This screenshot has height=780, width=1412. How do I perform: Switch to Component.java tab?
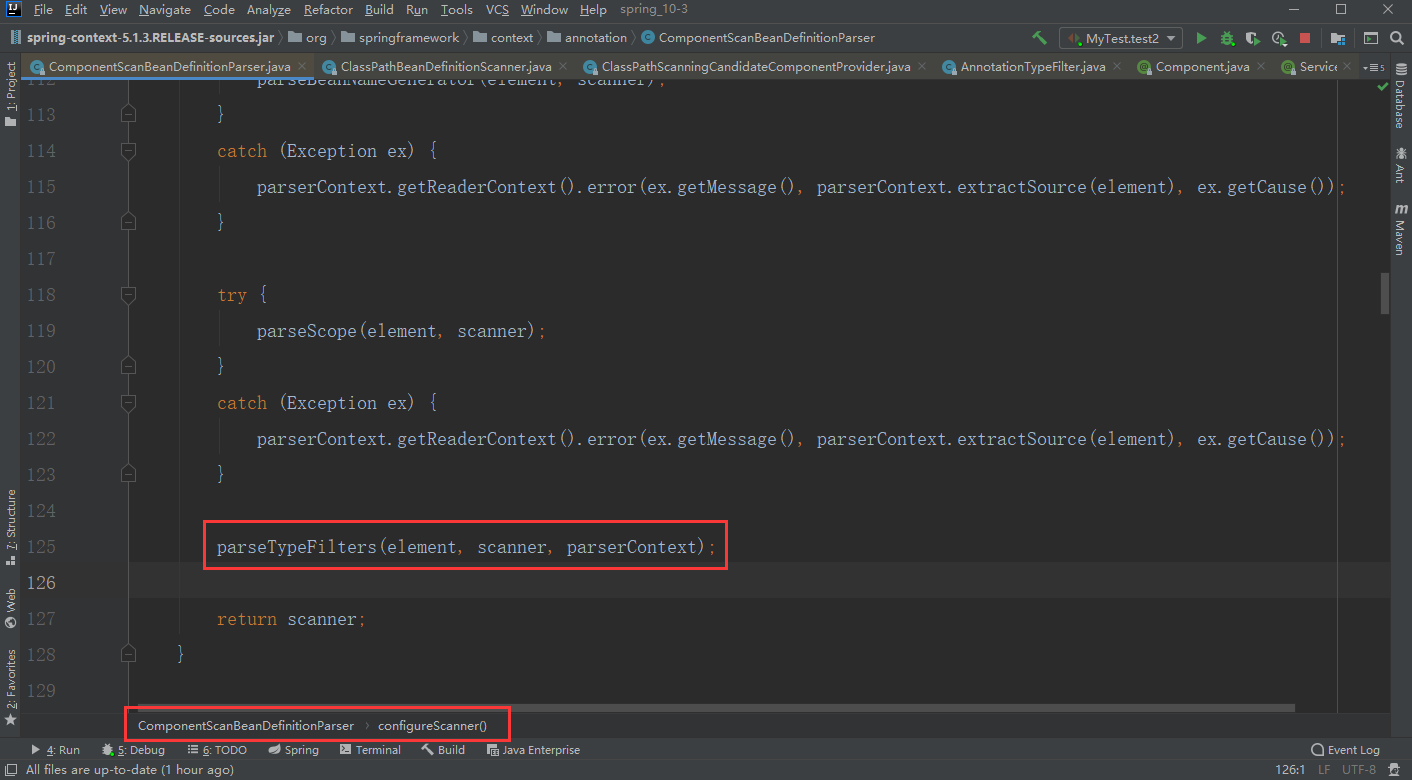tap(1202, 67)
